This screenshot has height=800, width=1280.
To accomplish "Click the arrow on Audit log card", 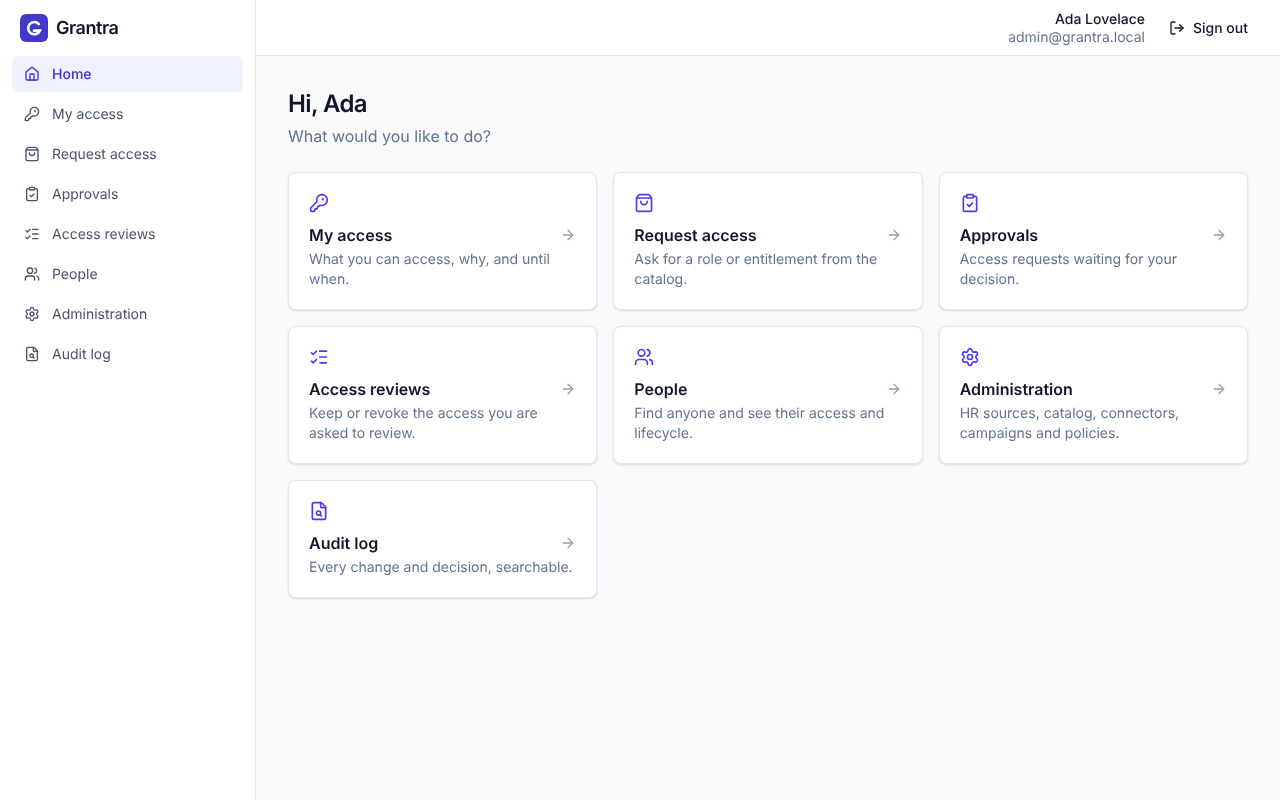I will pyautogui.click(x=568, y=543).
